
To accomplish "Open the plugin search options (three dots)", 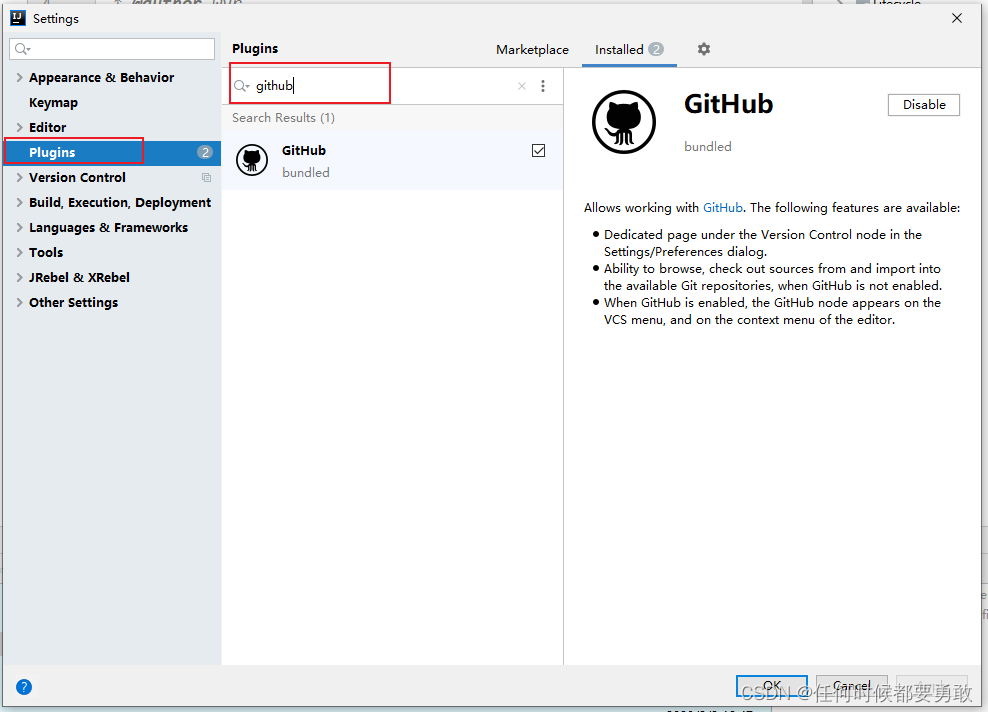I will pos(543,86).
